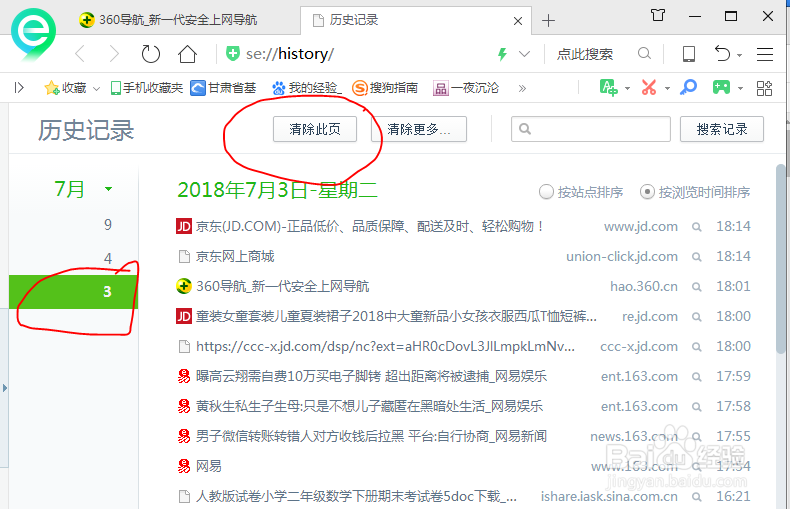
Task: Open the extensions grid icon
Action: (x=764, y=88)
